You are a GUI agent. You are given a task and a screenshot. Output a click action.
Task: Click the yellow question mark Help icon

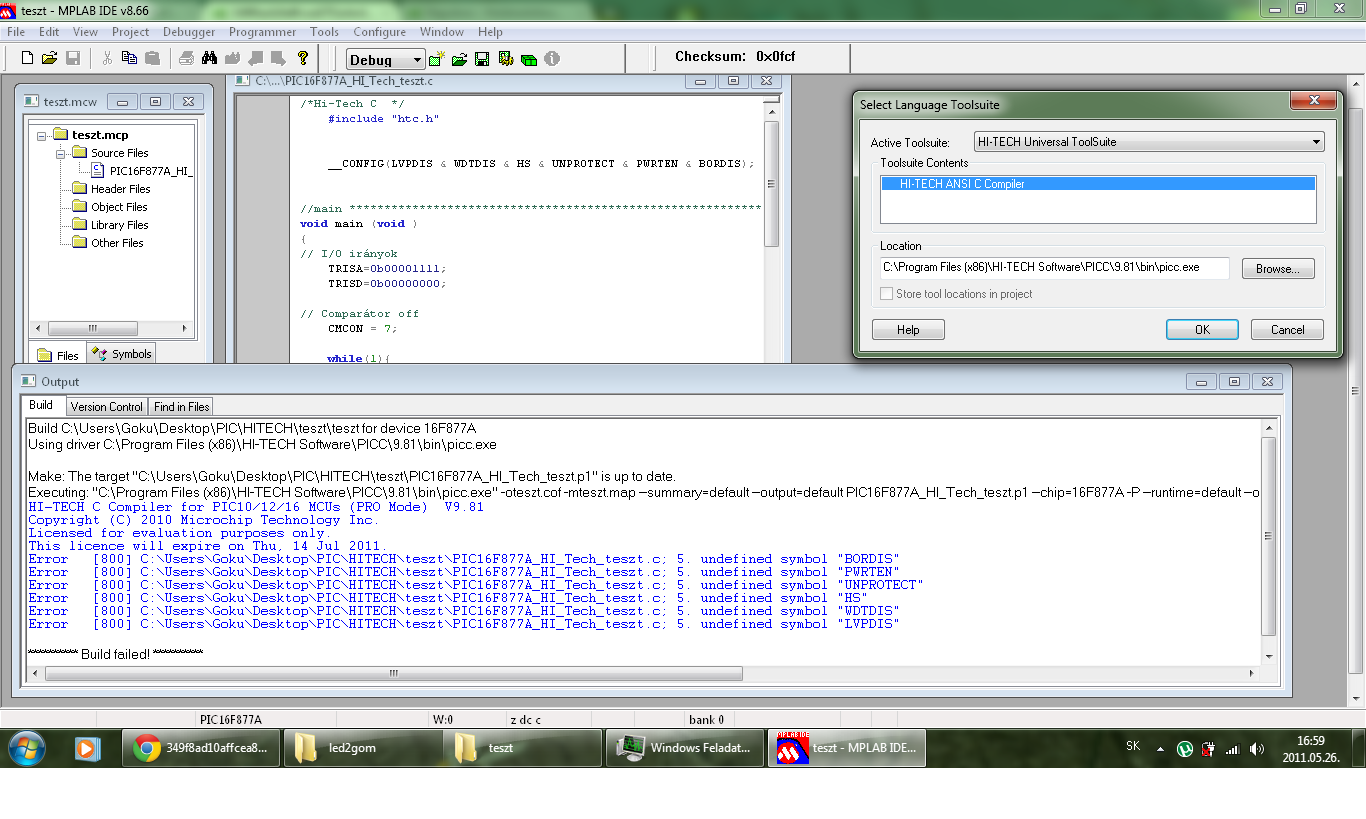click(x=303, y=58)
